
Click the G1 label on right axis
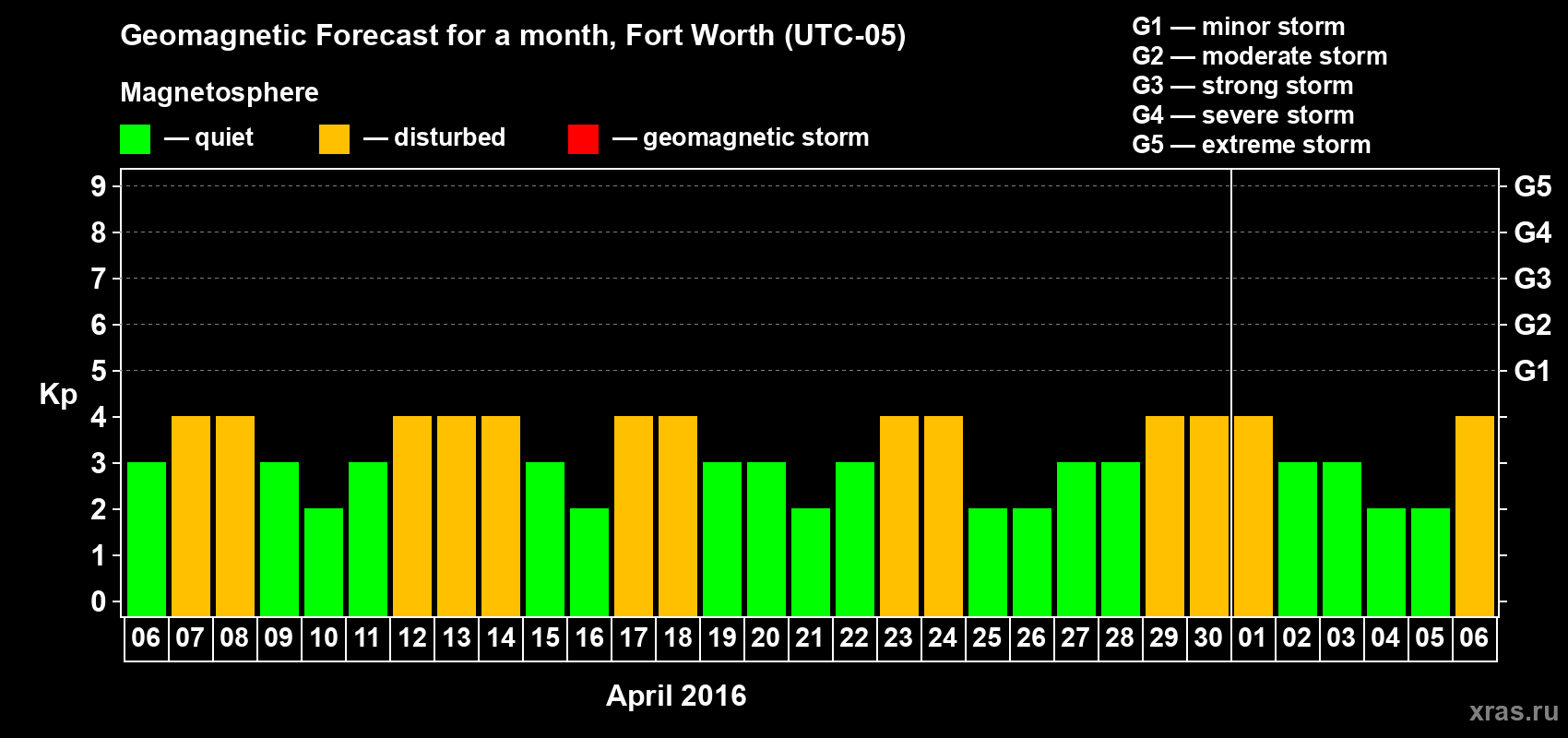(x=1532, y=371)
